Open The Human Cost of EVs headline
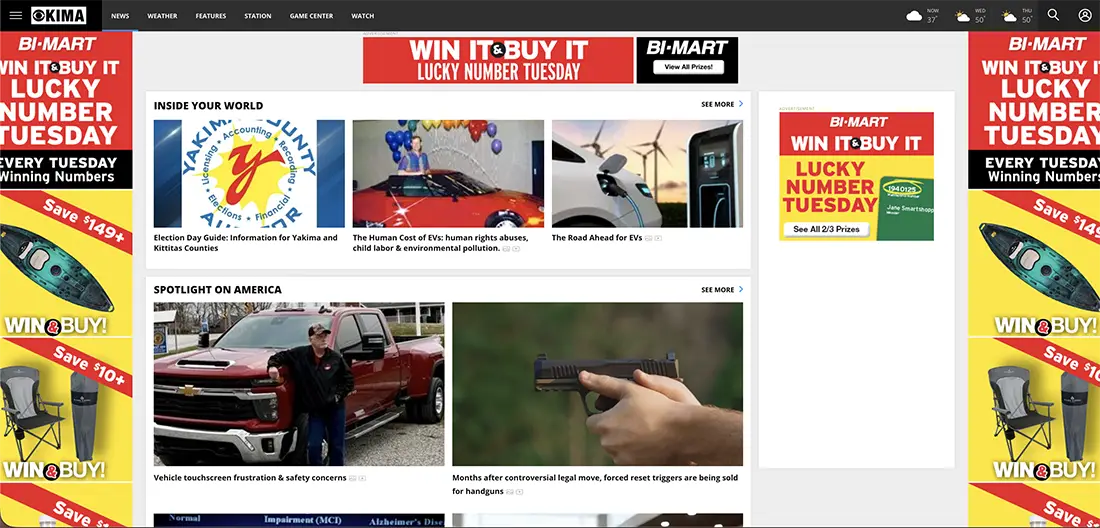This screenshot has width=1100, height=528. click(x=440, y=243)
